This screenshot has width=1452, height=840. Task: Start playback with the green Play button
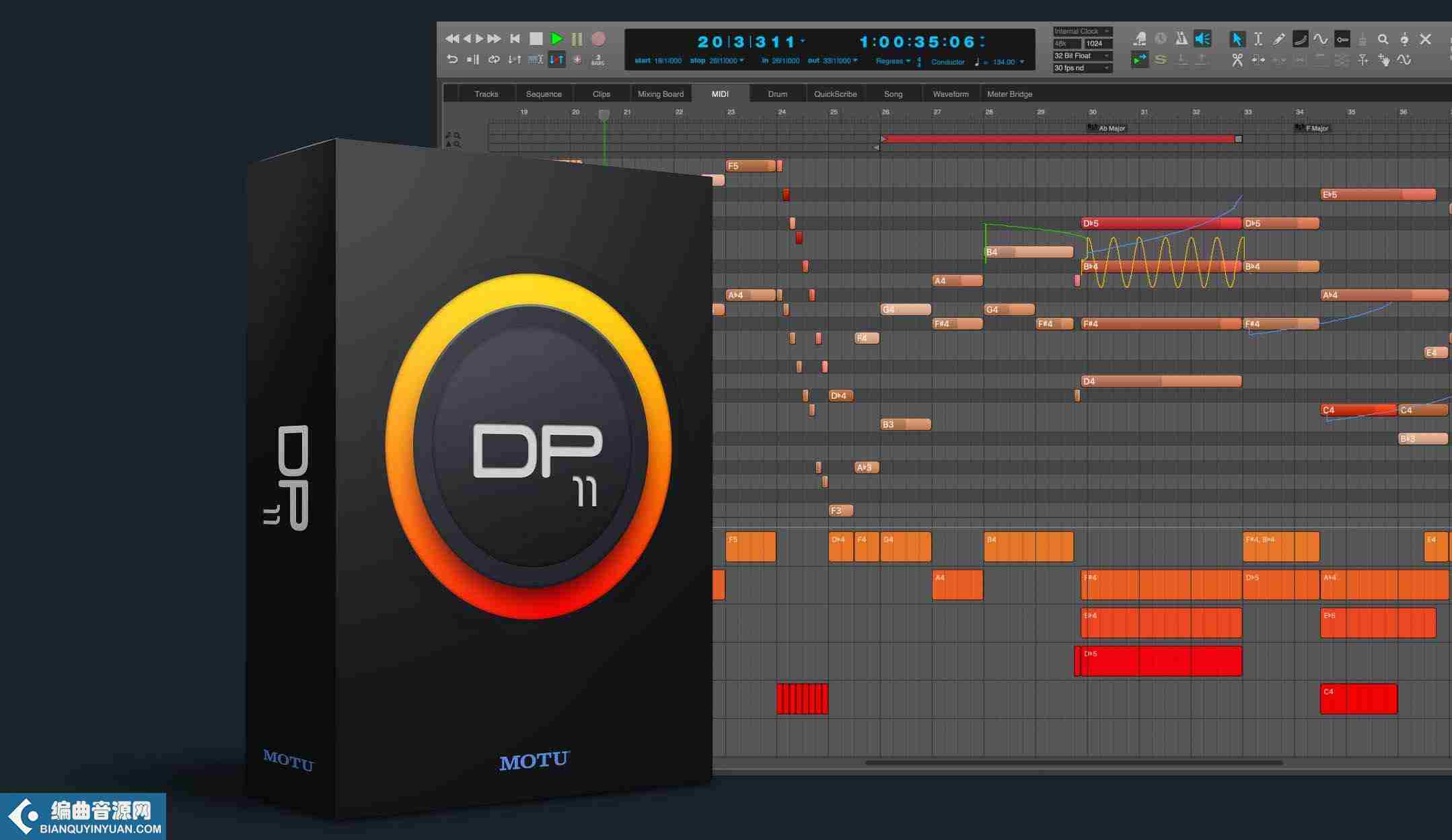click(557, 39)
